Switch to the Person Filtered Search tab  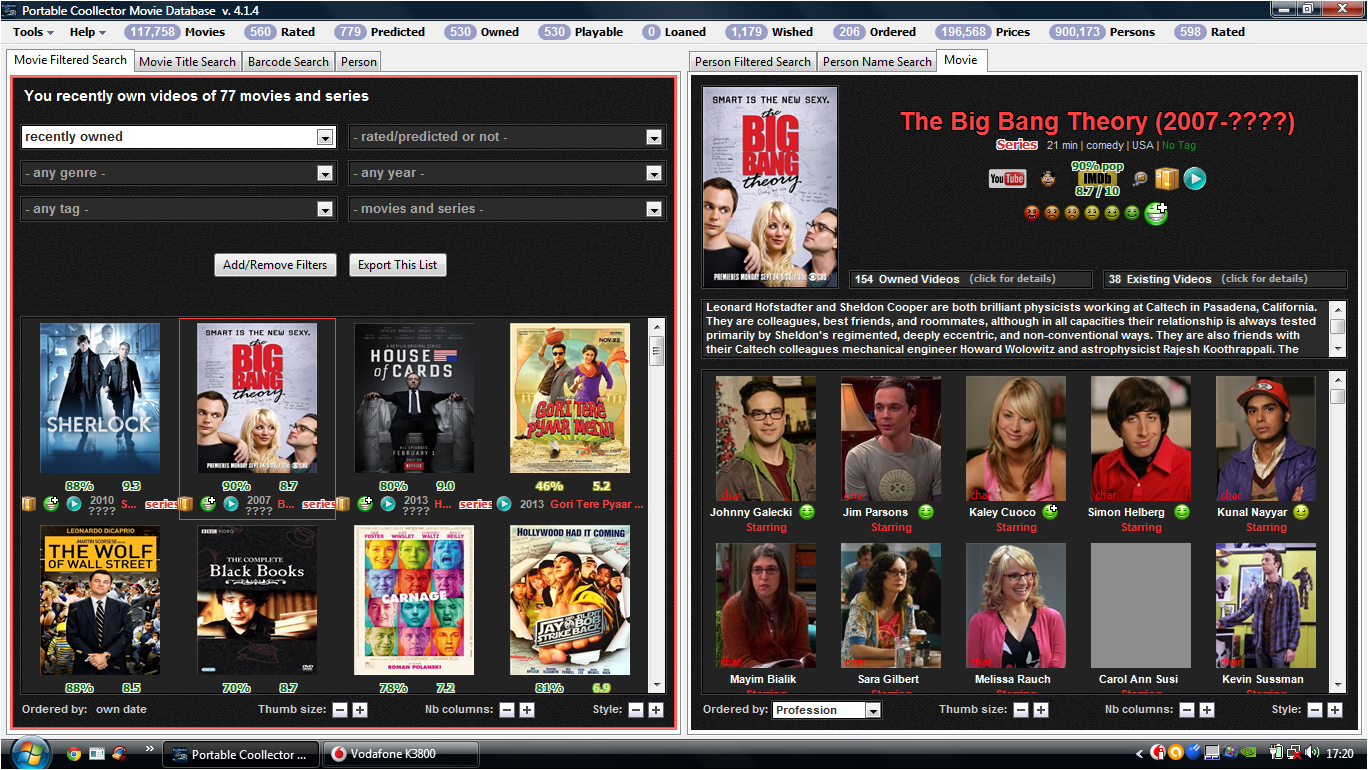coord(753,61)
